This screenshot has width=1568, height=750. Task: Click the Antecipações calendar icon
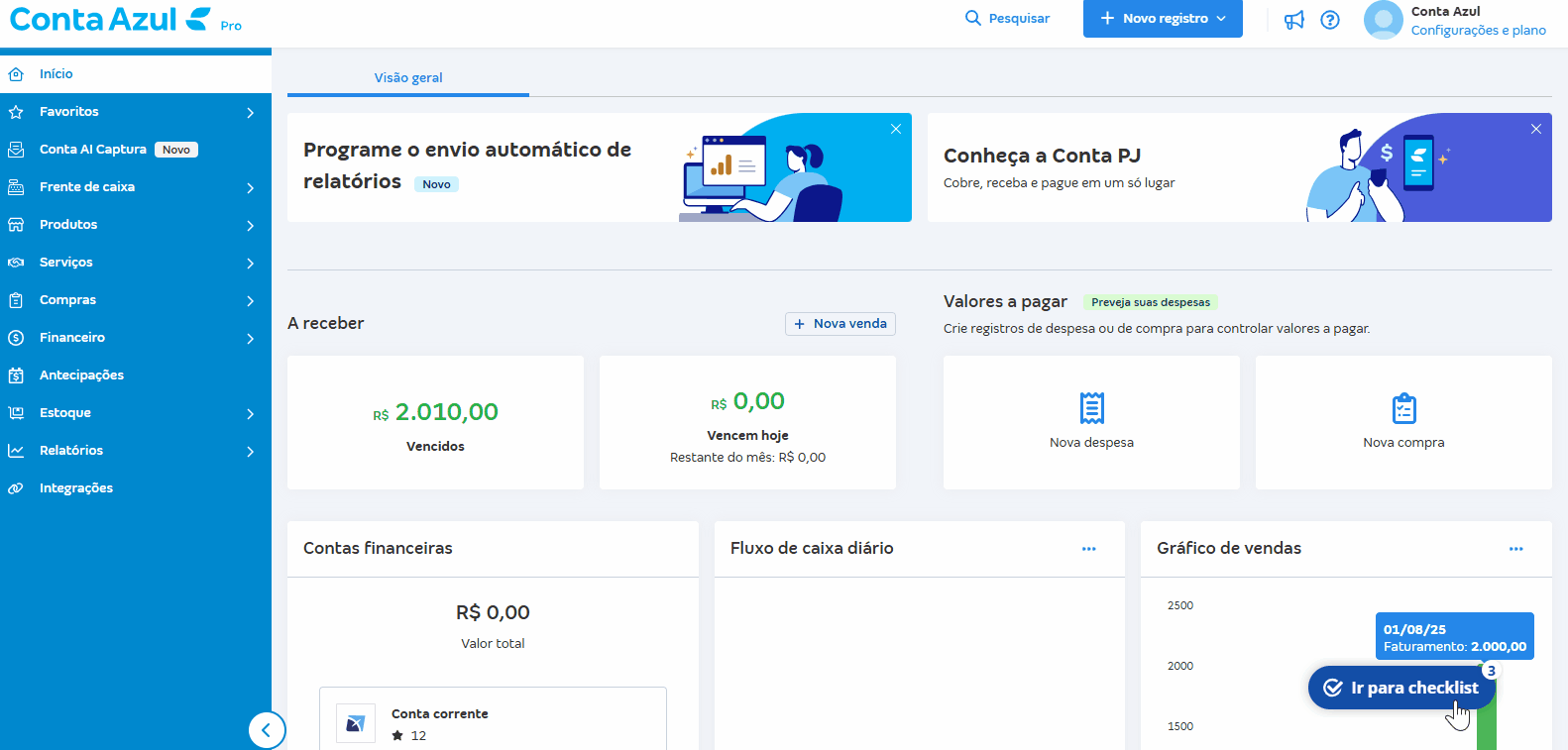[x=16, y=375]
